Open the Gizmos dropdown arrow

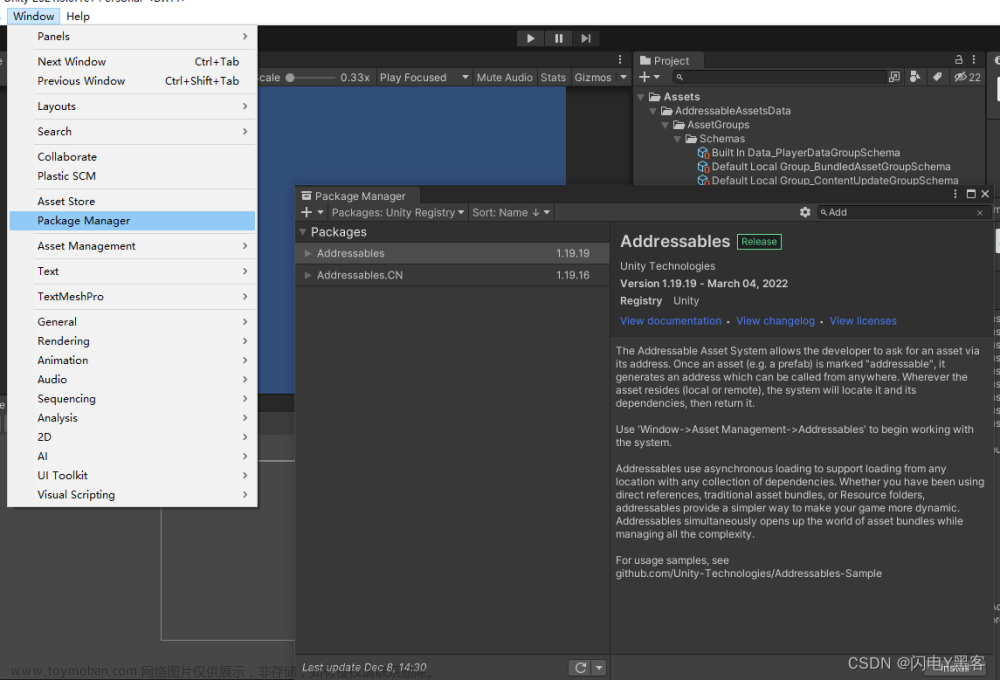(x=623, y=77)
